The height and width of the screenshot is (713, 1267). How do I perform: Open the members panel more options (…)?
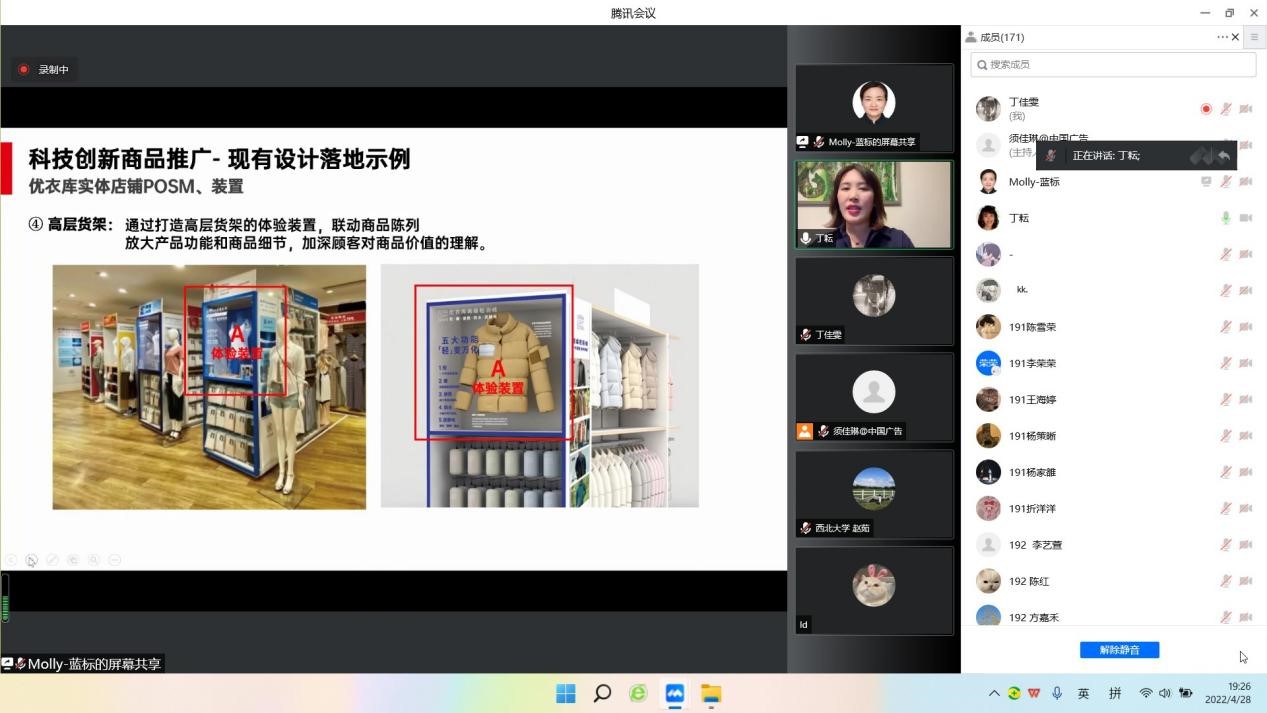[x=1222, y=37]
